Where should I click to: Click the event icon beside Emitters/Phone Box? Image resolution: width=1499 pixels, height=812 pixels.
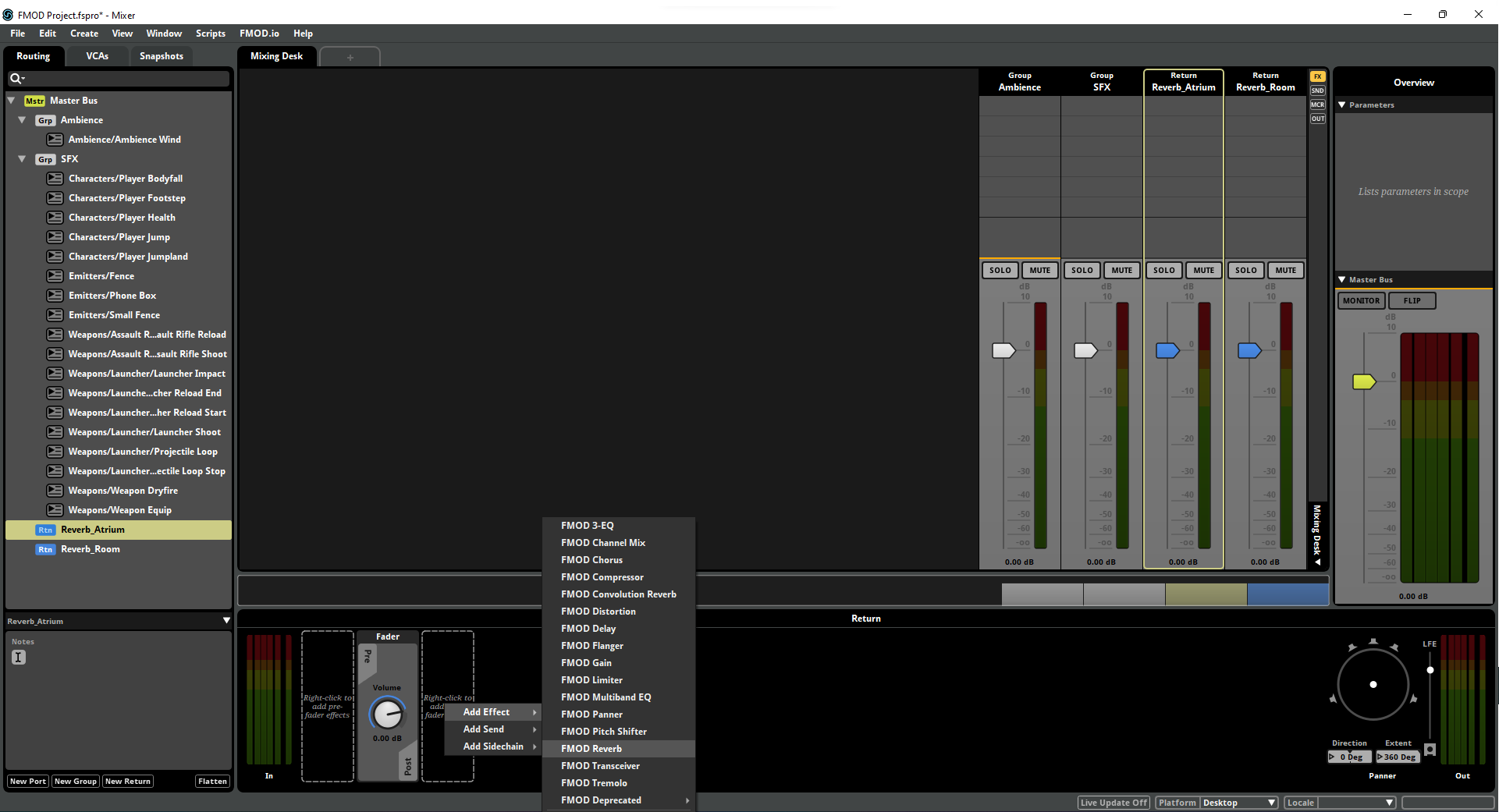55,296
